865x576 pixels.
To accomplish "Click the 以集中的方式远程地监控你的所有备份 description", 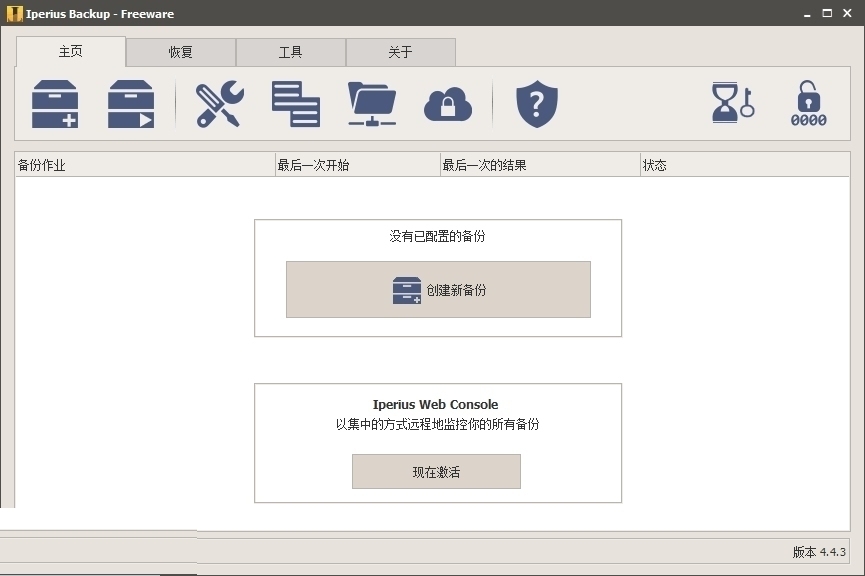I will 437,424.
